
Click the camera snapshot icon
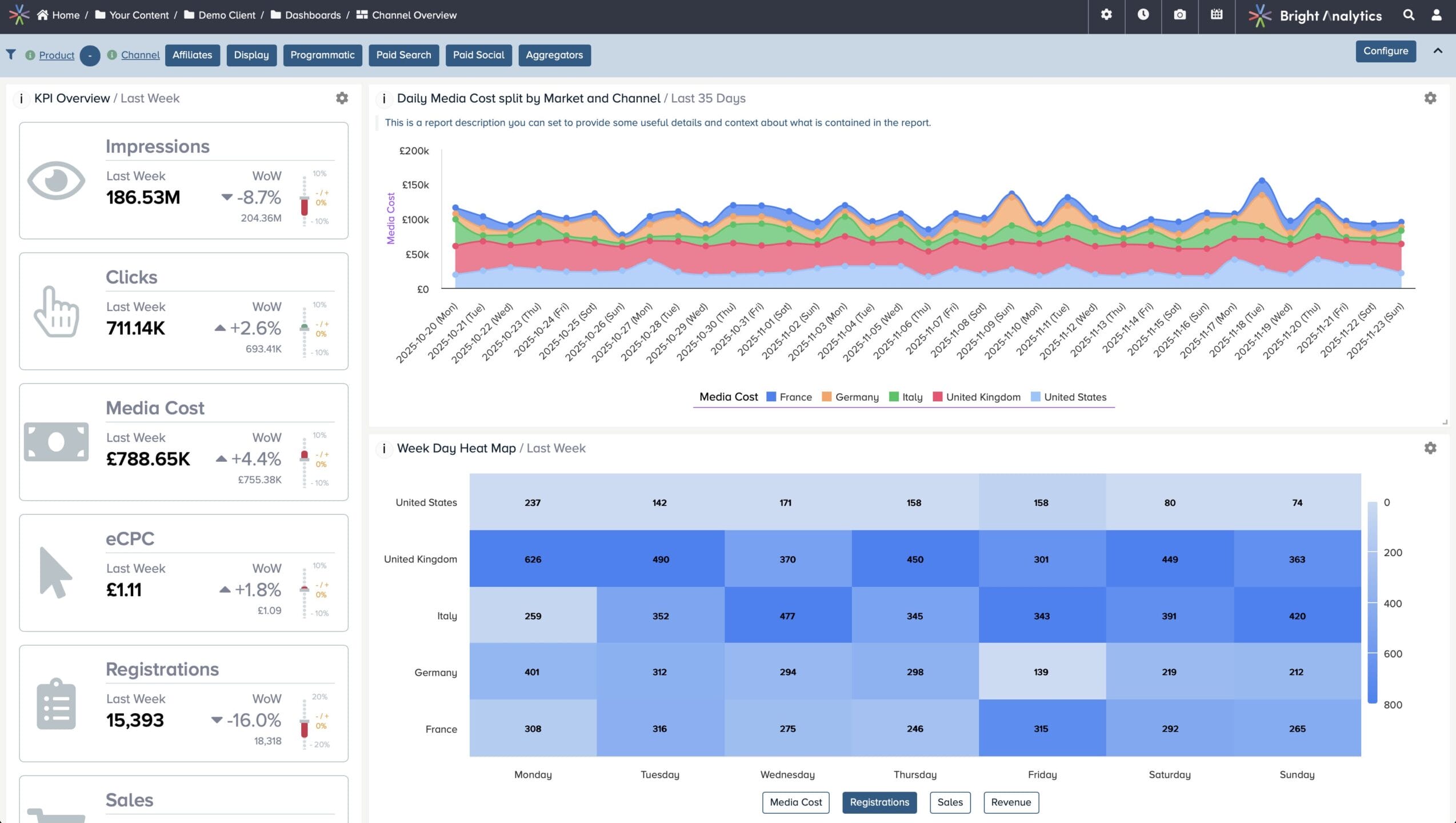click(1179, 15)
